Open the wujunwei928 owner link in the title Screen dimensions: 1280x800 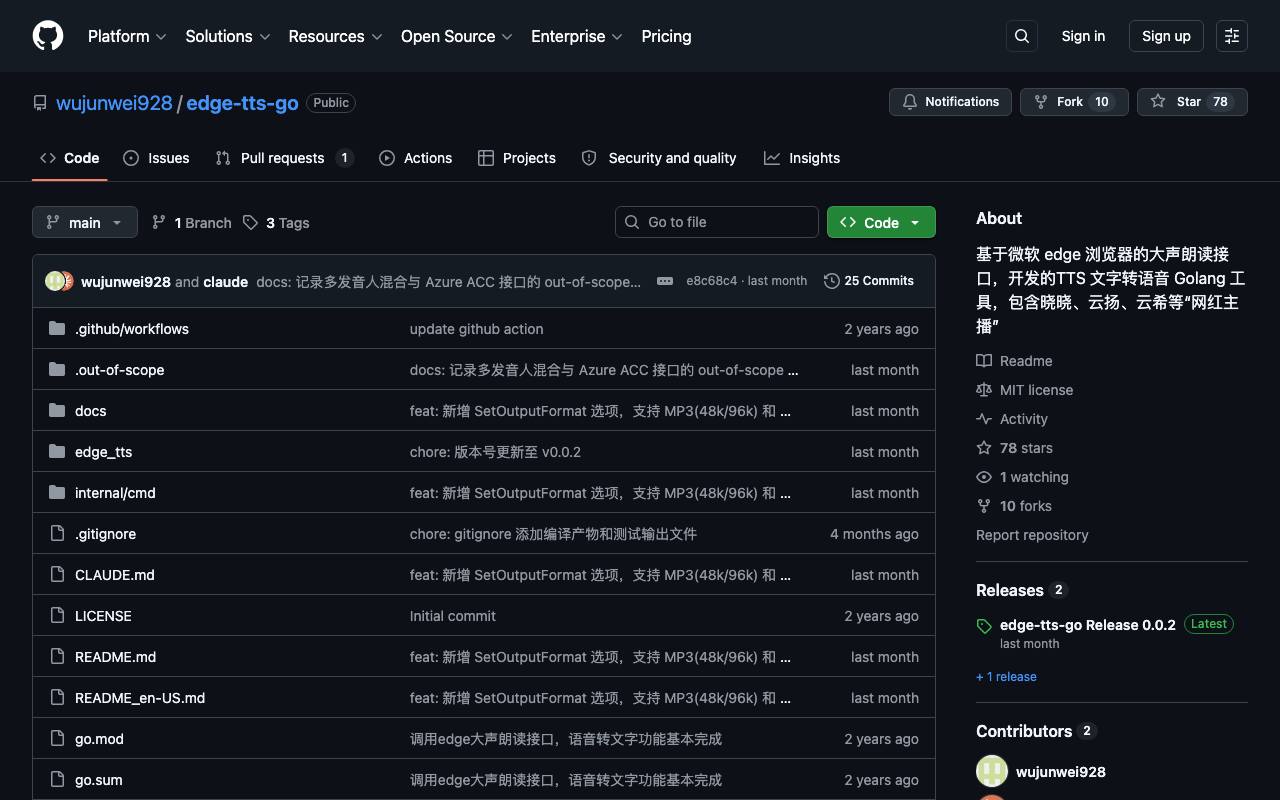tap(114, 103)
